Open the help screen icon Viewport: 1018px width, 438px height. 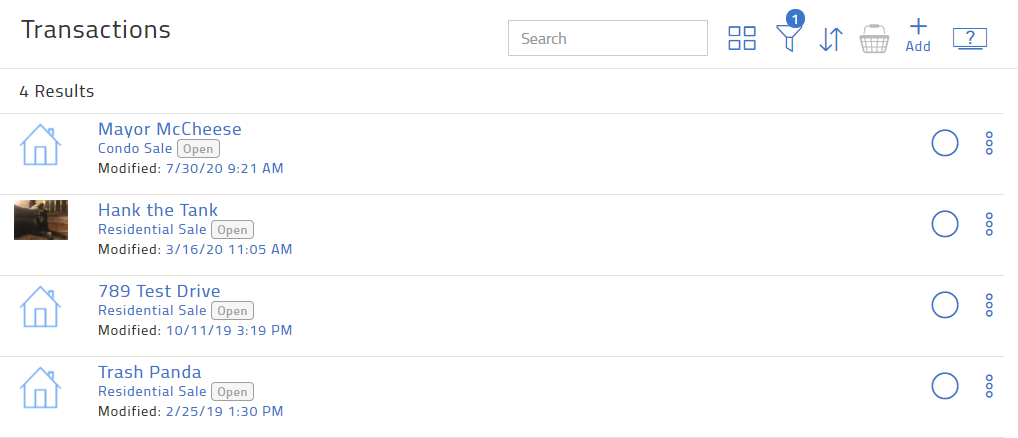click(970, 39)
